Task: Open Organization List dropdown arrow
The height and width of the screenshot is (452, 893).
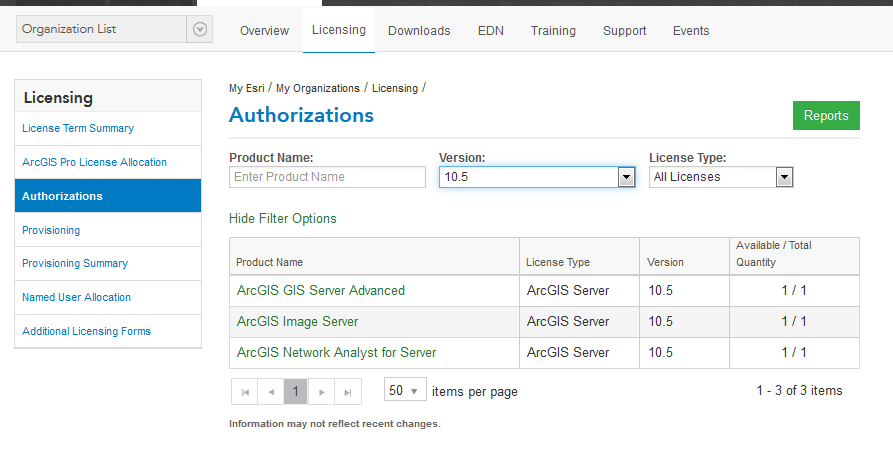Action: pos(200,30)
